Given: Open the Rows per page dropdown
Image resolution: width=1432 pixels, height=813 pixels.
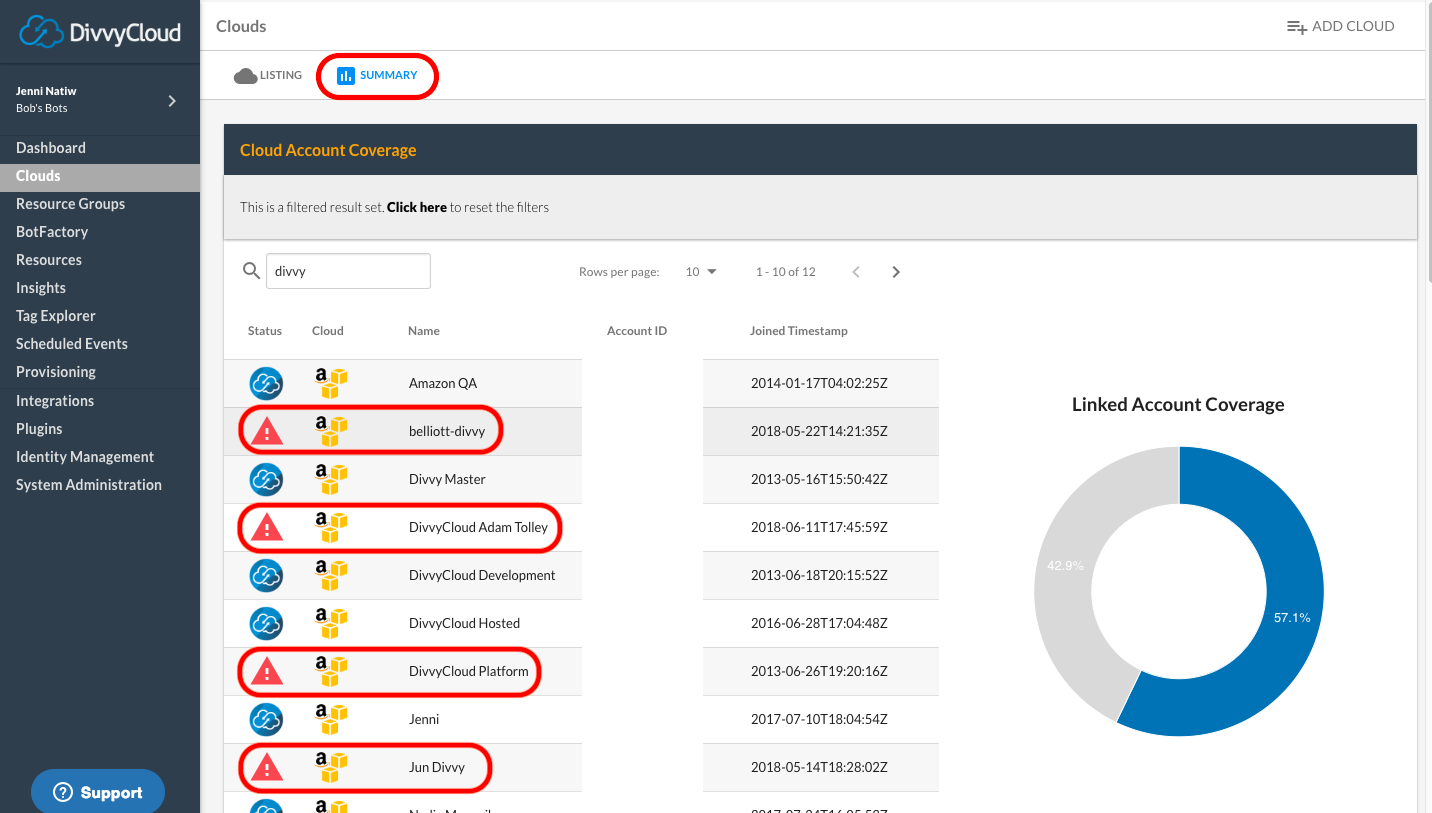Looking at the screenshot, I should pyautogui.click(x=701, y=272).
